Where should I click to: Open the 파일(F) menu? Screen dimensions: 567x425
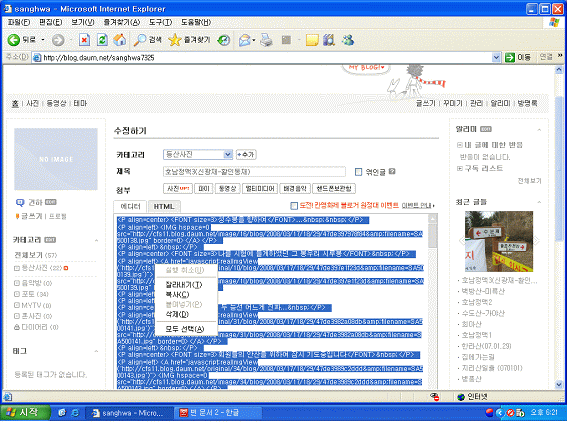click(x=19, y=22)
